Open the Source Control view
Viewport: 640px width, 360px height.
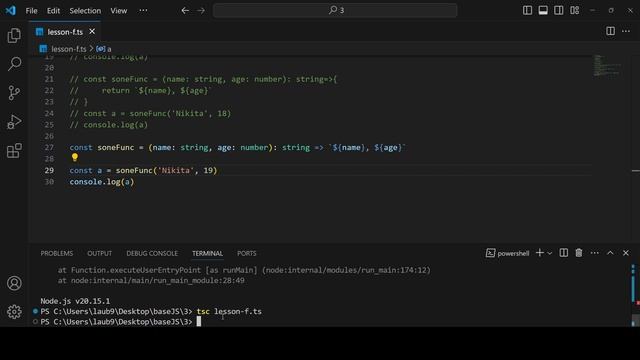pyautogui.click(x=14, y=93)
